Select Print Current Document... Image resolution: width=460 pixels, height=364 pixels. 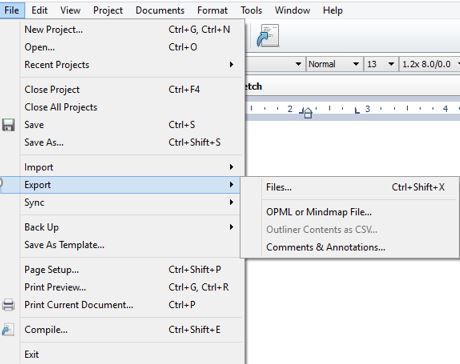click(130, 305)
